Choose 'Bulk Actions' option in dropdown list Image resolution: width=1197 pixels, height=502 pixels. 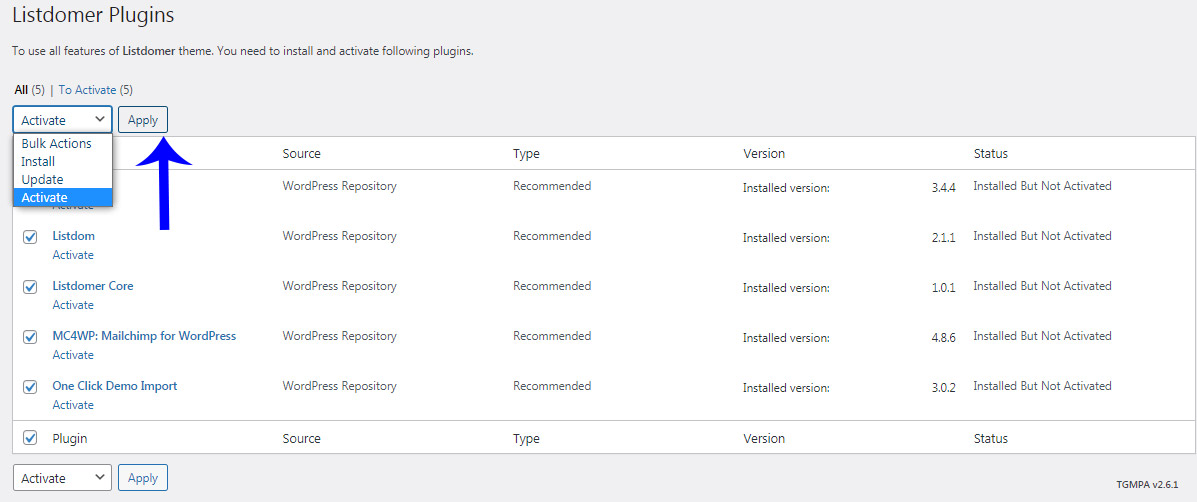pyautogui.click(x=56, y=144)
